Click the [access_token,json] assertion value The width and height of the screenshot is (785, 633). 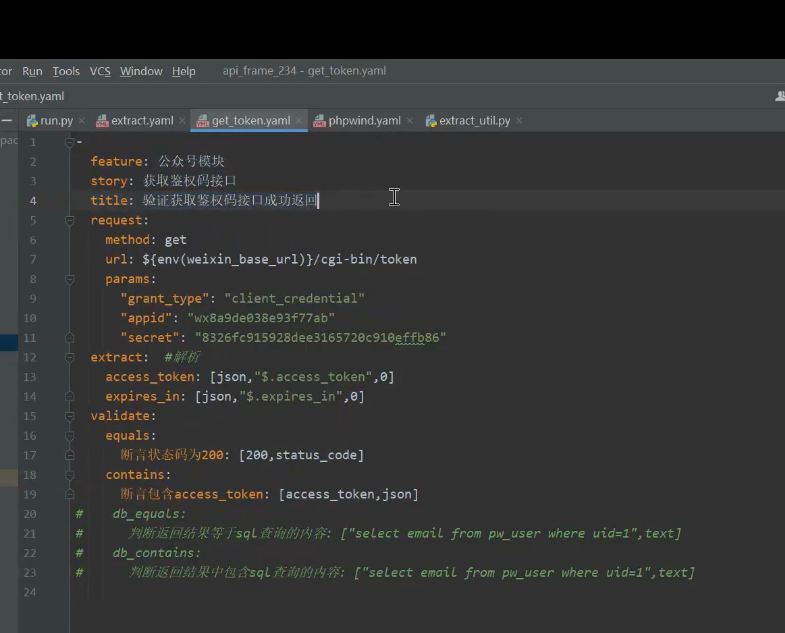coord(348,494)
